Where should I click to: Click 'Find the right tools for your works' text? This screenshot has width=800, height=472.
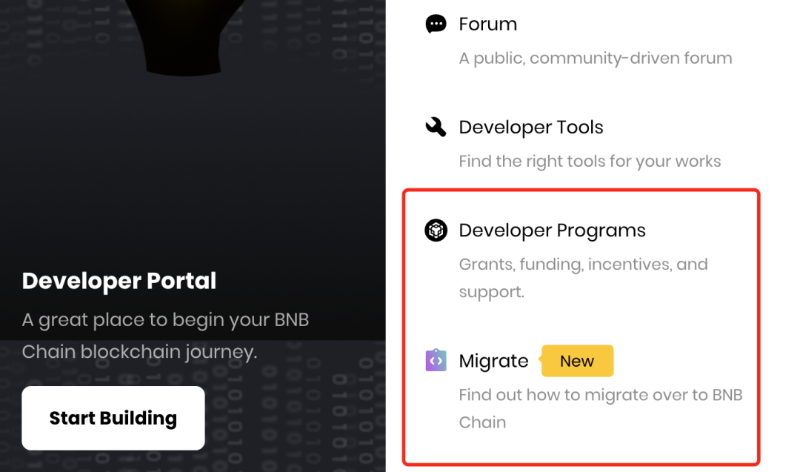tap(589, 161)
